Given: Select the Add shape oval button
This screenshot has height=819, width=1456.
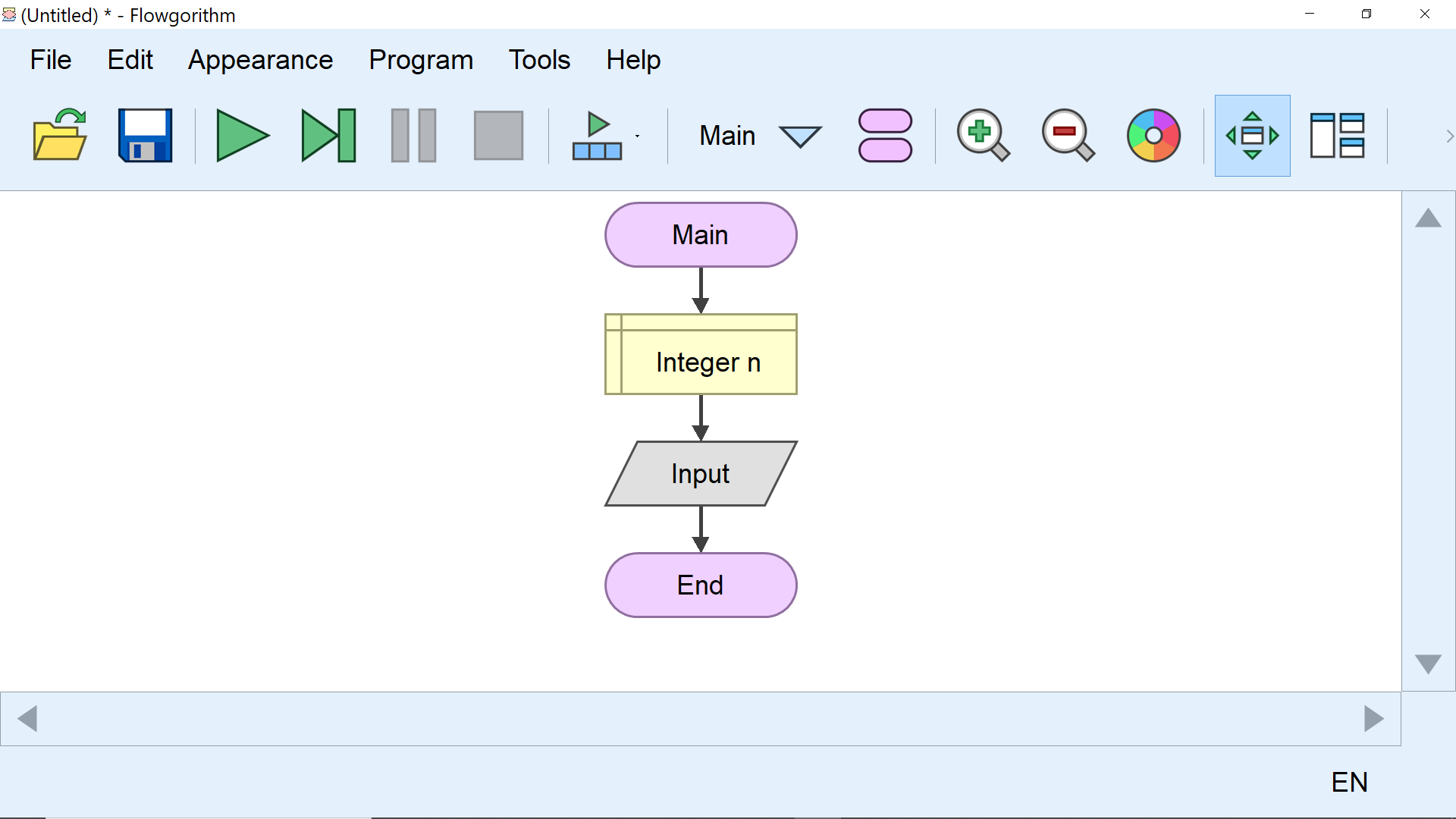Looking at the screenshot, I should tap(885, 135).
